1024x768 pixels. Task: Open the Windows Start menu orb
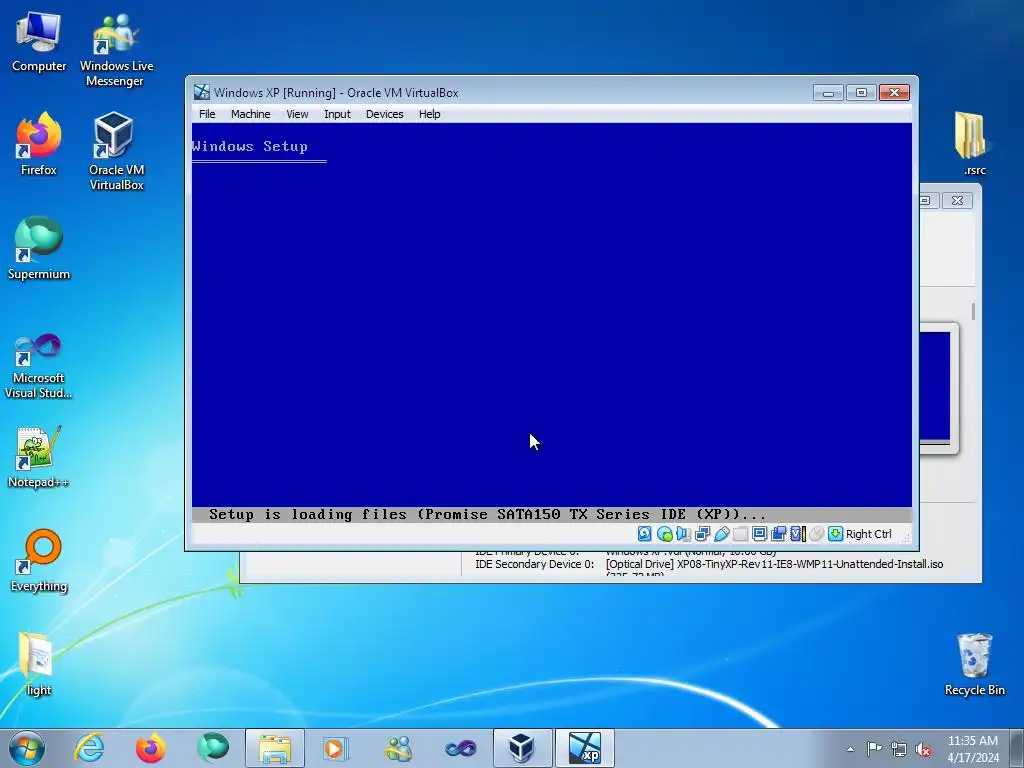point(27,748)
